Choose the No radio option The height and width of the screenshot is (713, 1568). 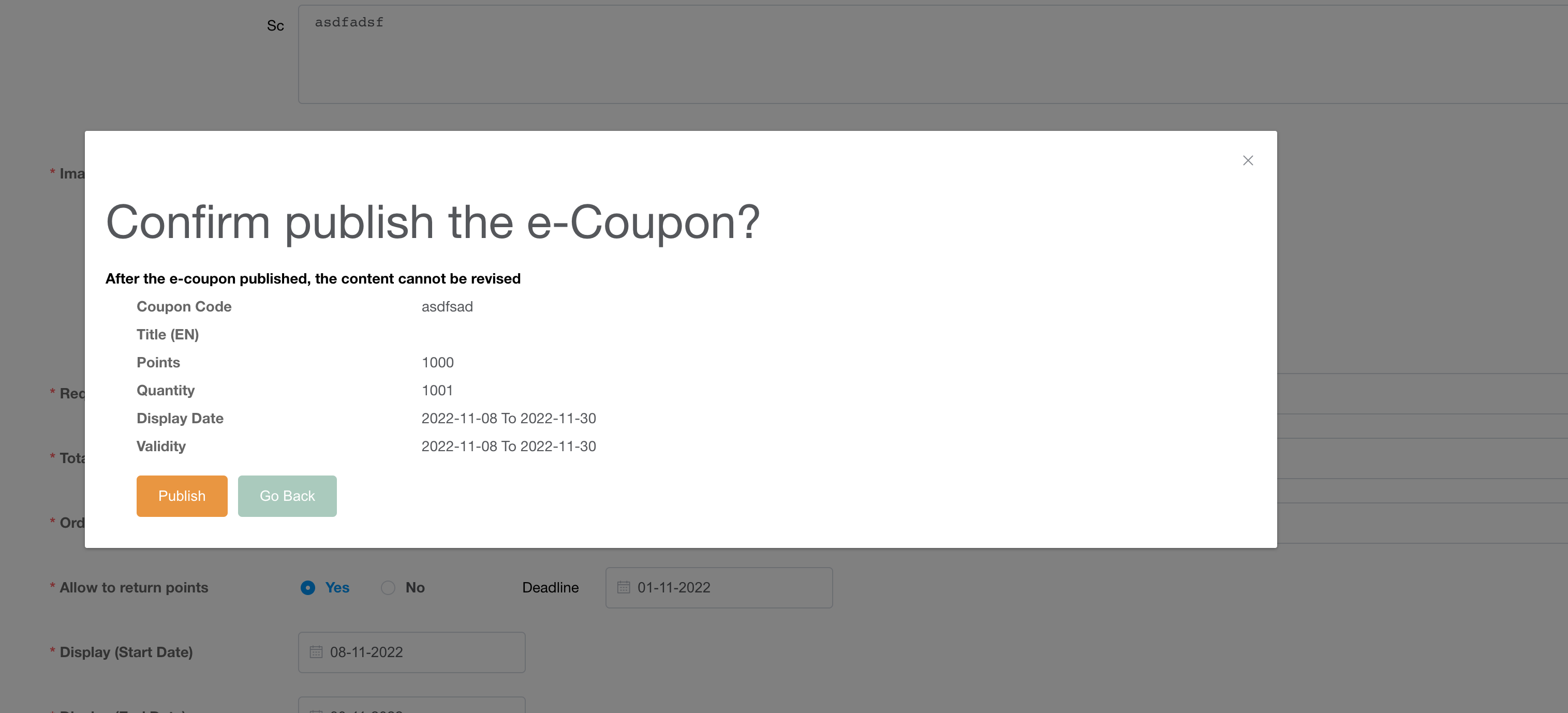[388, 588]
